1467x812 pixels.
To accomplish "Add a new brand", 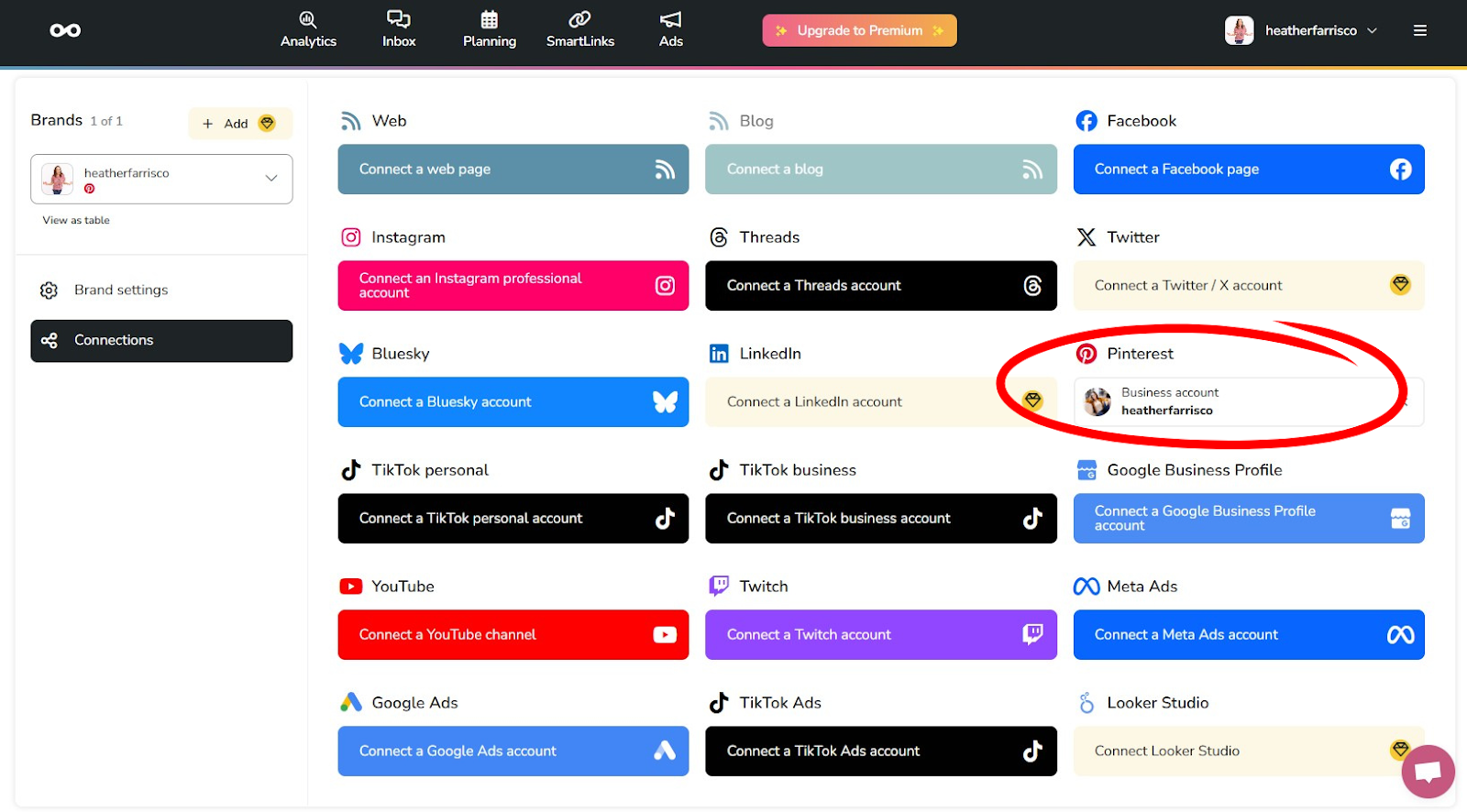I will tap(240, 124).
